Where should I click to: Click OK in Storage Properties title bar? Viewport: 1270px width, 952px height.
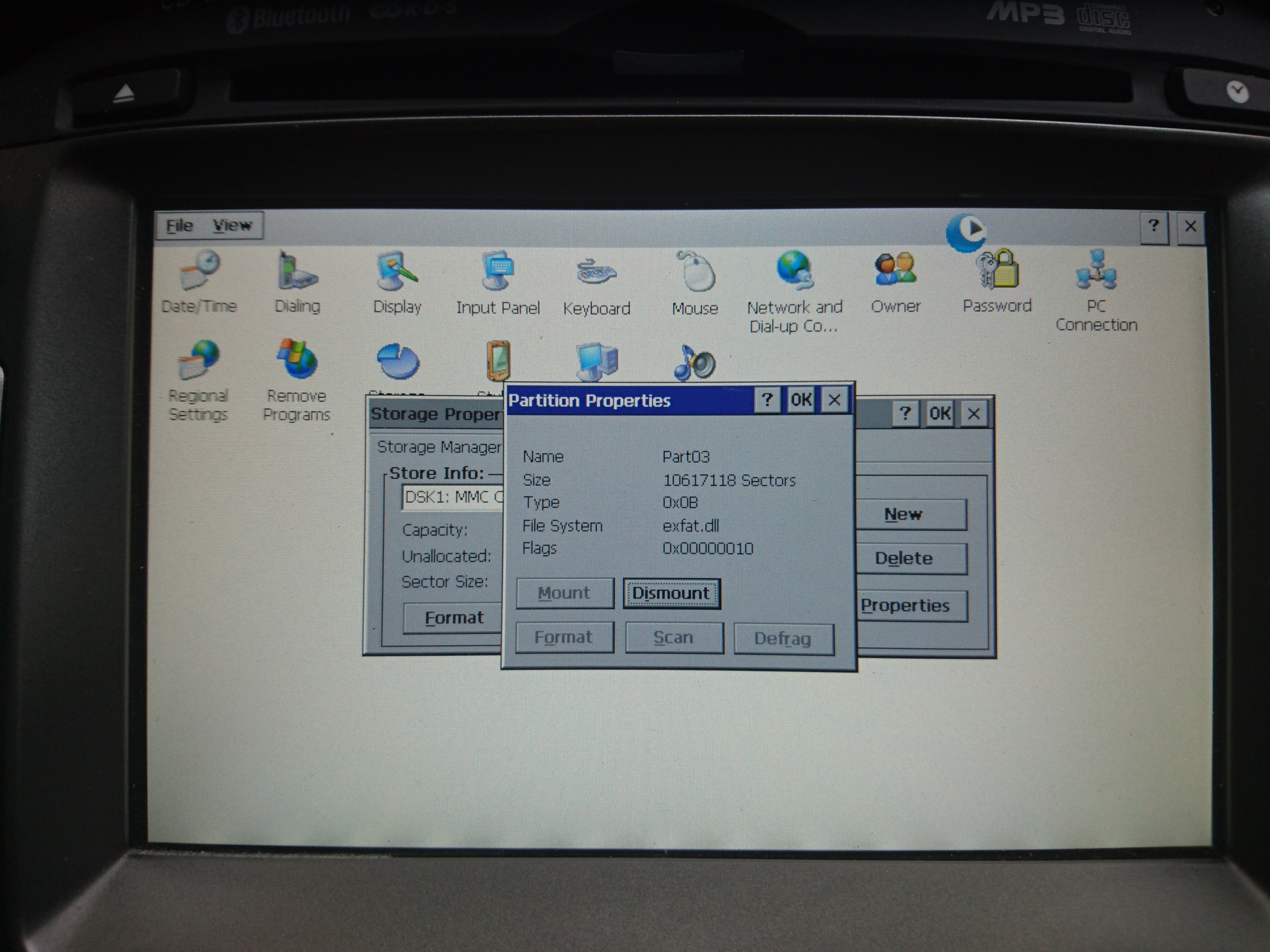[x=939, y=414]
